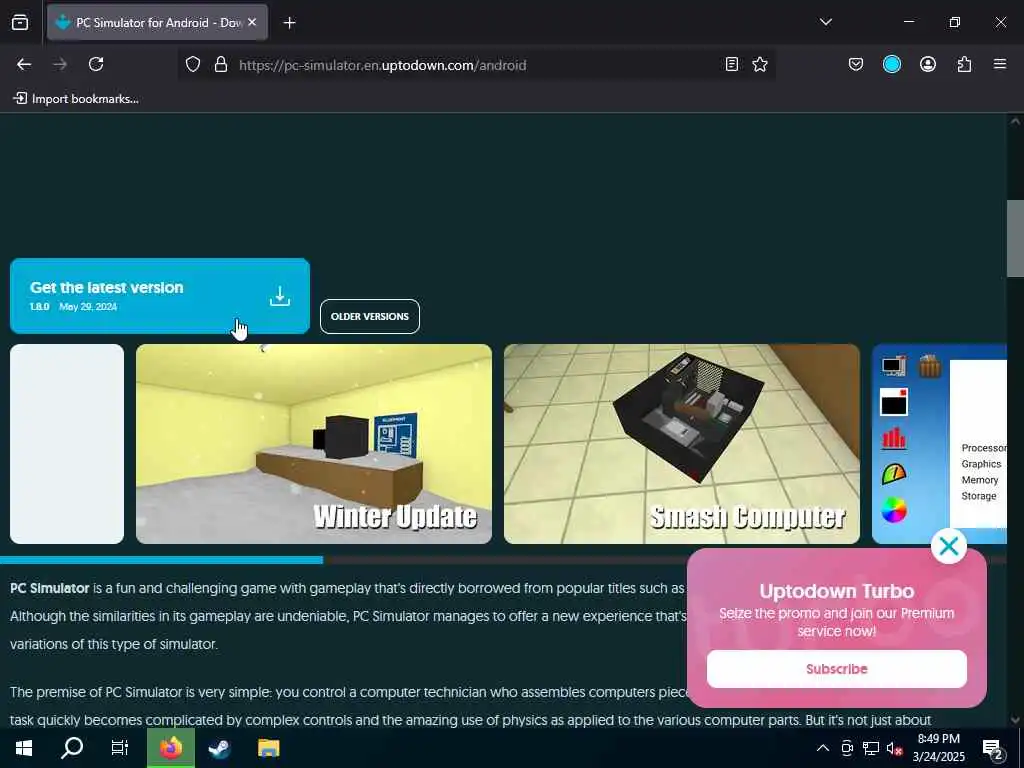Click the muted volume tray icon
The height and width of the screenshot is (768, 1024).
pyautogui.click(x=894, y=748)
